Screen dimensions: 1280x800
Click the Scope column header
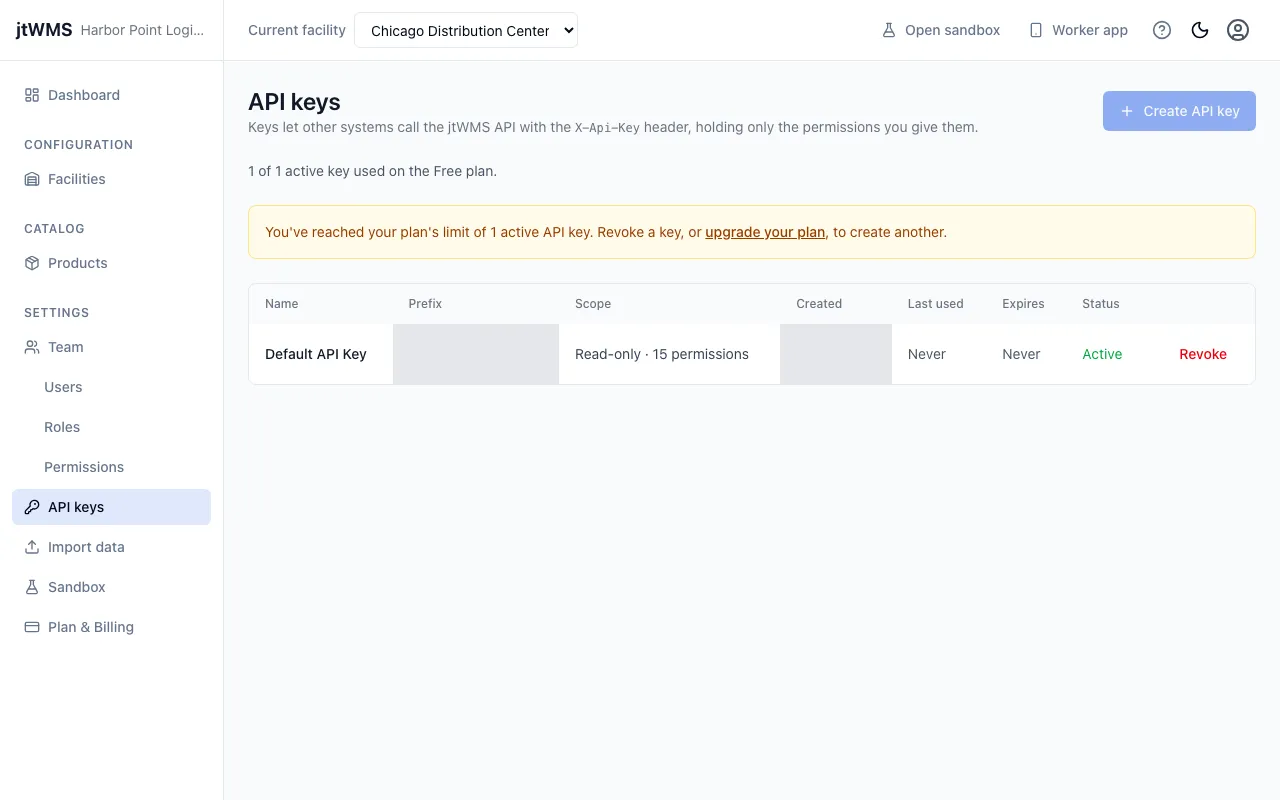593,304
